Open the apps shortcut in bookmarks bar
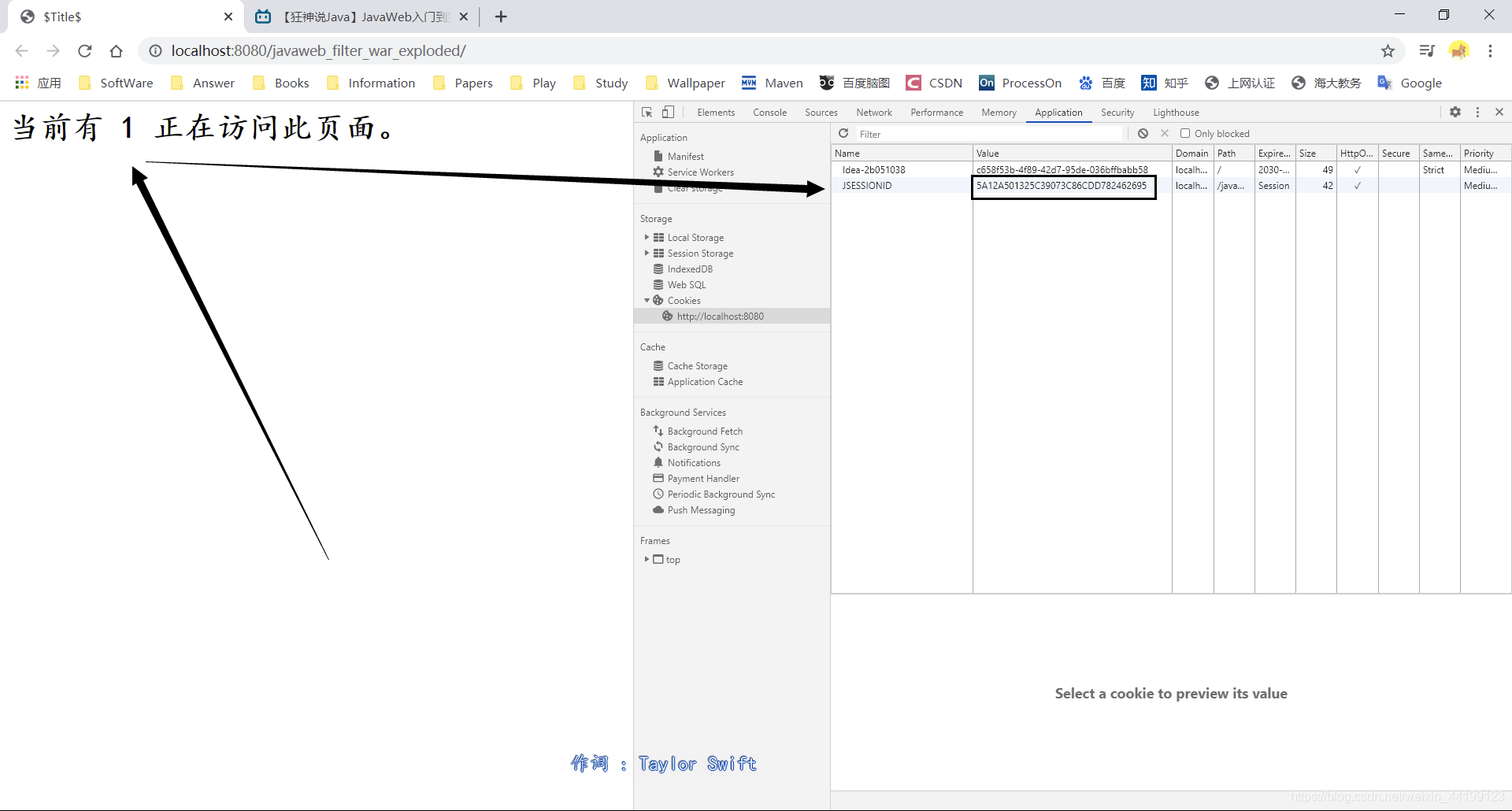The image size is (1512, 811). click(x=38, y=83)
